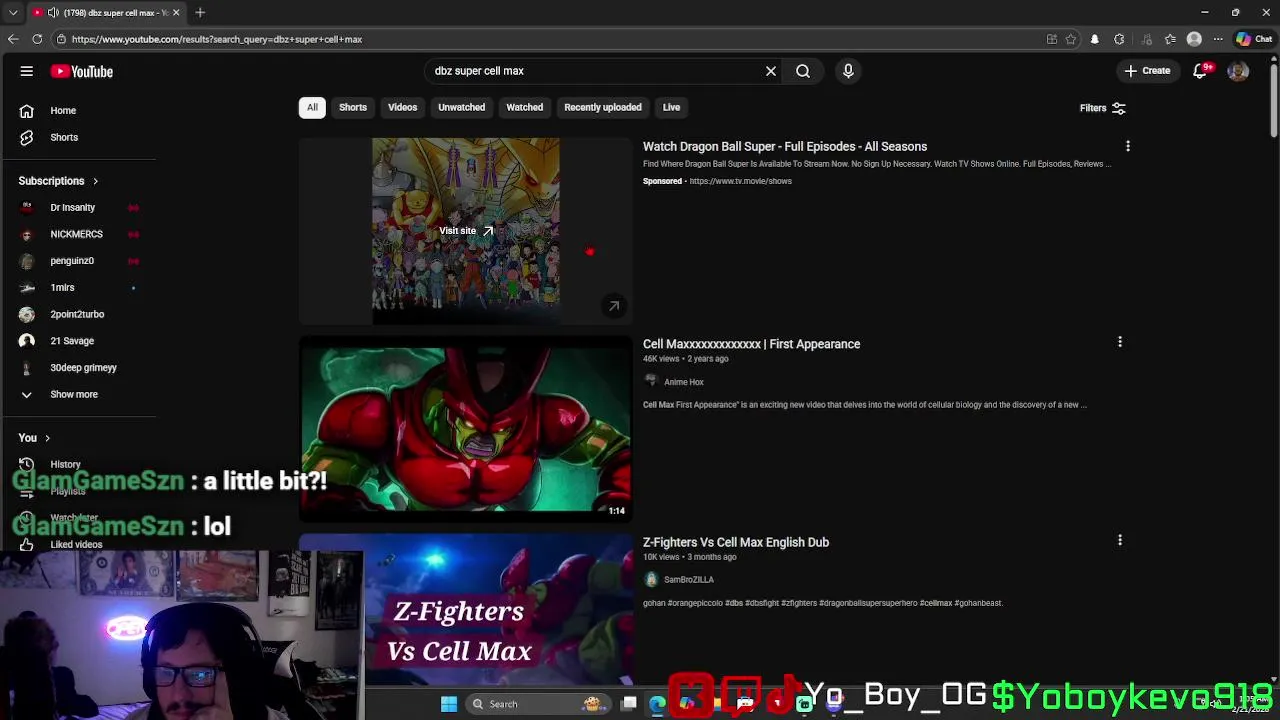Viewport: 1280px width, 720px height.
Task: Open YouTube notifications bell
Action: (1200, 71)
